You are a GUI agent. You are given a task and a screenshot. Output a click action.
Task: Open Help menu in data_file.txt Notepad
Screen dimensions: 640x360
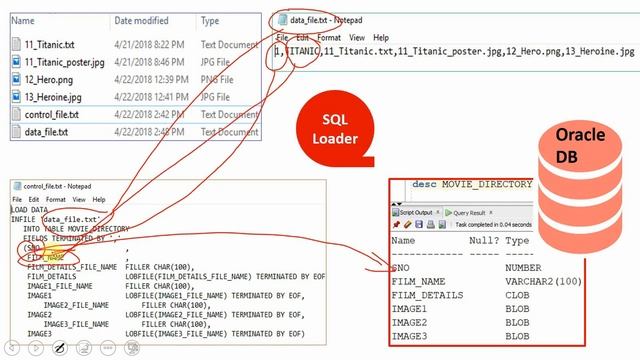tap(381, 38)
